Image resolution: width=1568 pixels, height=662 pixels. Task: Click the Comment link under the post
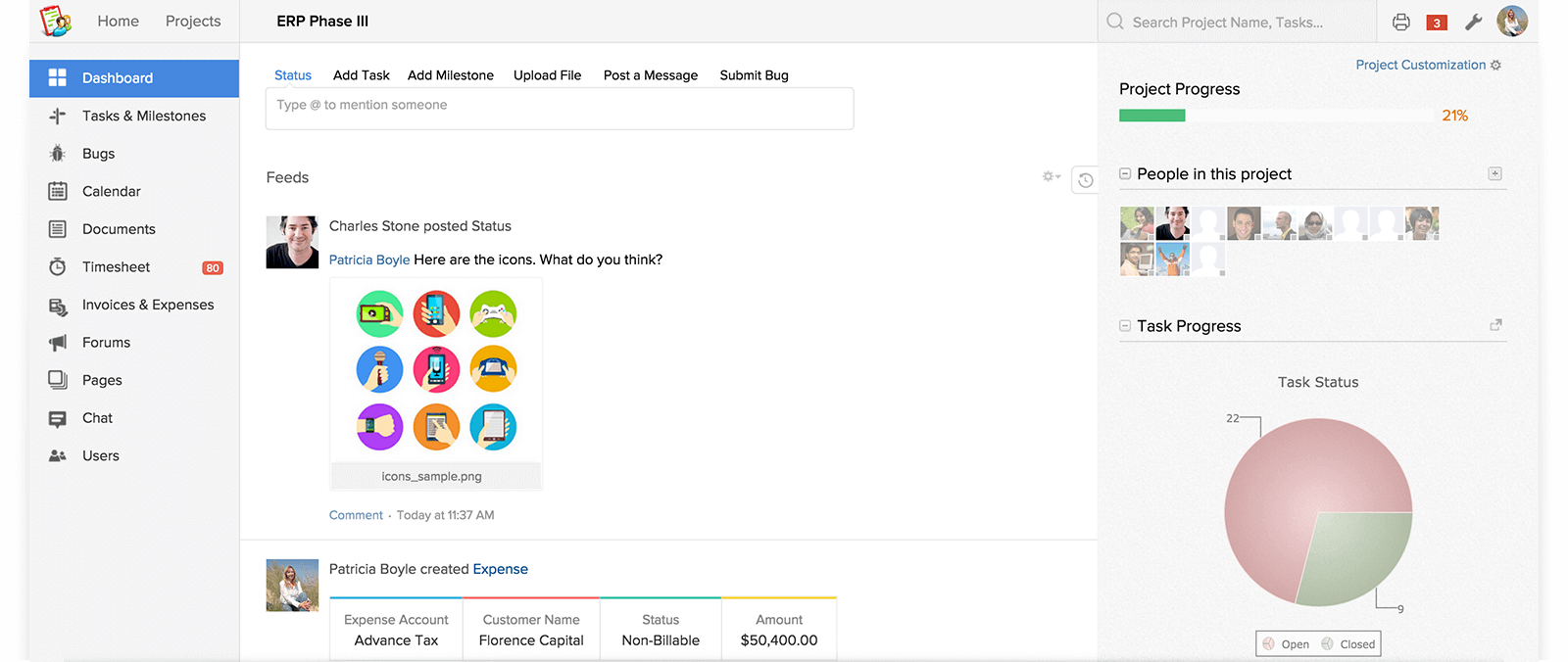tap(356, 515)
